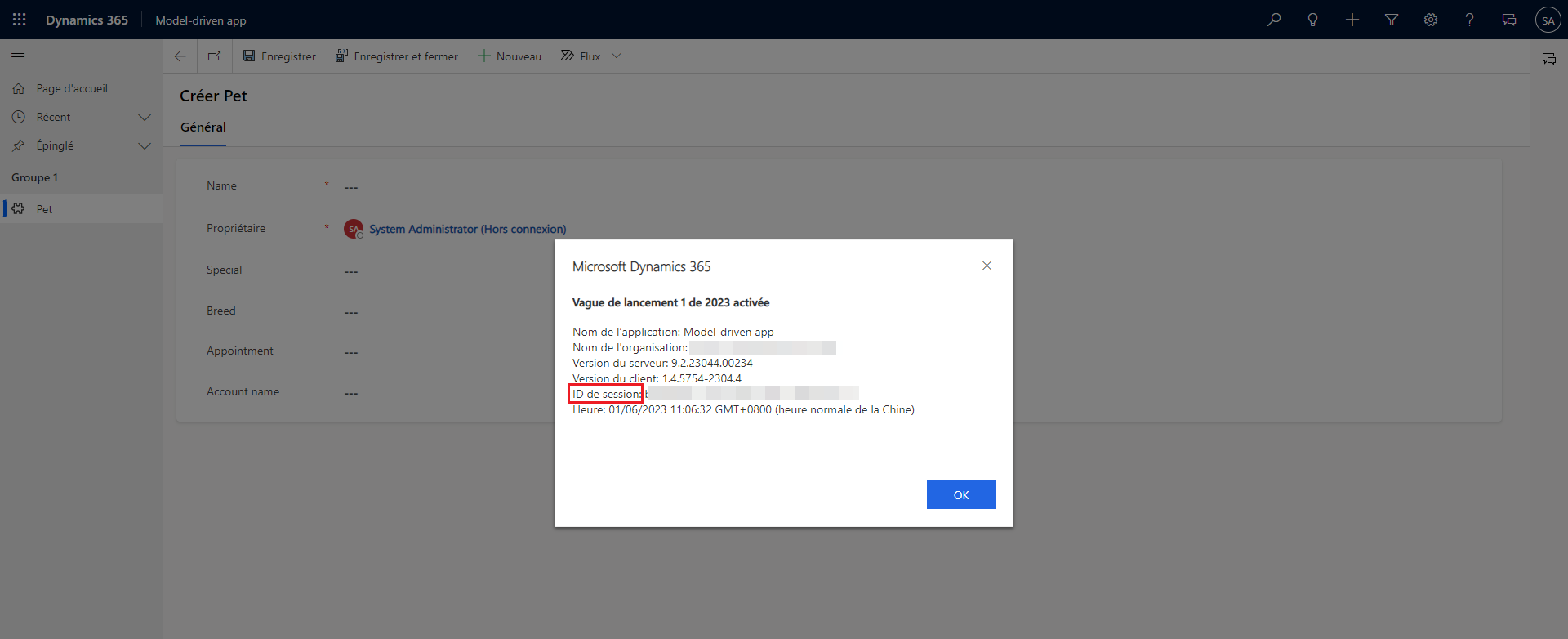Screen dimensions: 1568x639
Task: Open the lightbulb assistant icon
Action: (1313, 20)
